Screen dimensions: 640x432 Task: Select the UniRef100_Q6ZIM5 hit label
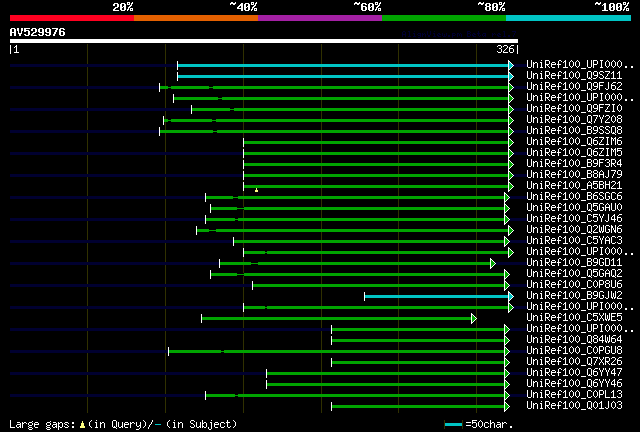(574, 153)
